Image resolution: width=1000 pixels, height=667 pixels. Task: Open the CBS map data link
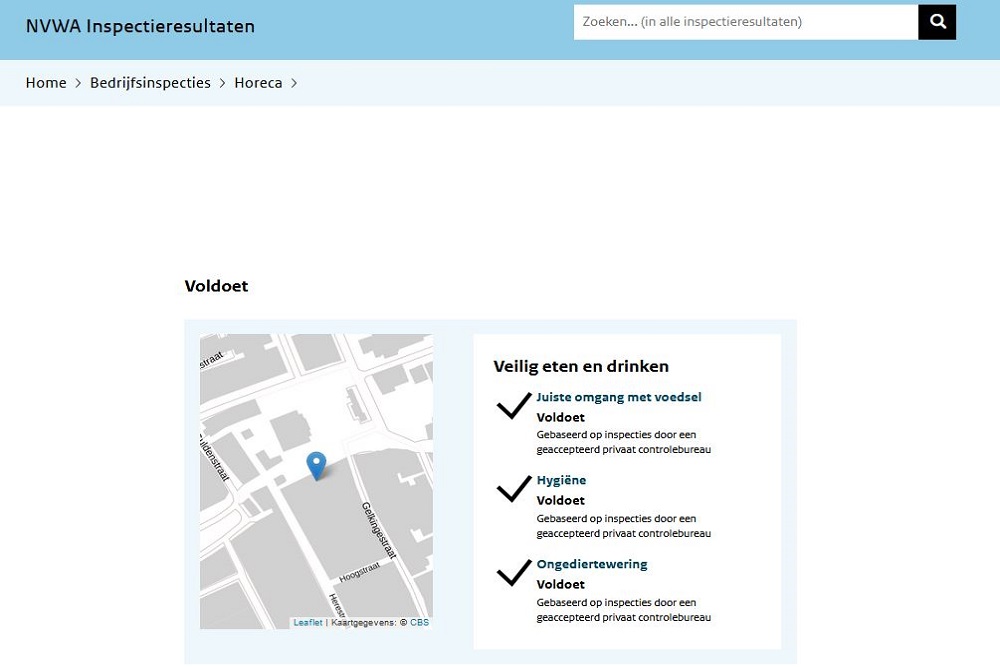point(419,622)
